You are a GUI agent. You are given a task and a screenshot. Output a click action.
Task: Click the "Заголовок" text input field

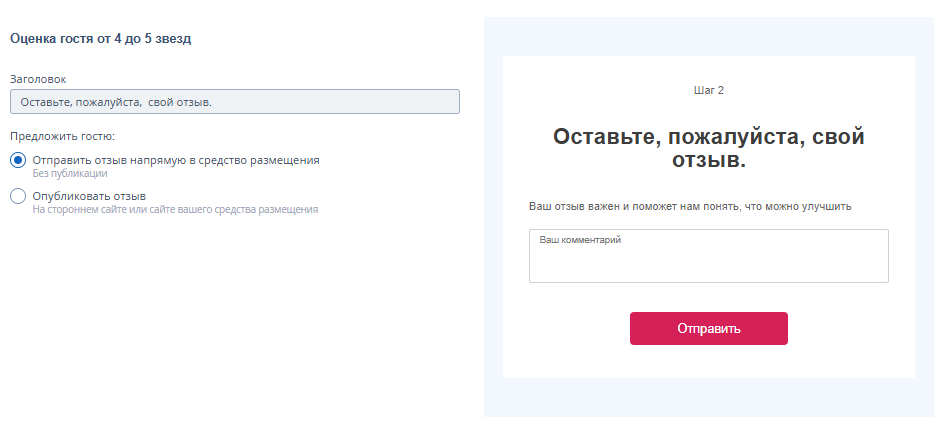[330, 102]
